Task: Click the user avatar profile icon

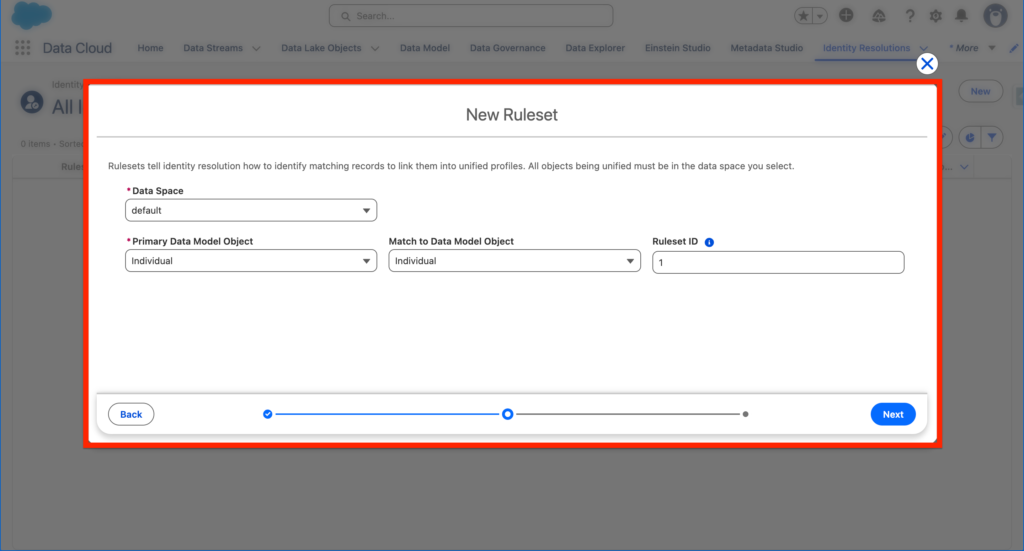Action: [994, 16]
